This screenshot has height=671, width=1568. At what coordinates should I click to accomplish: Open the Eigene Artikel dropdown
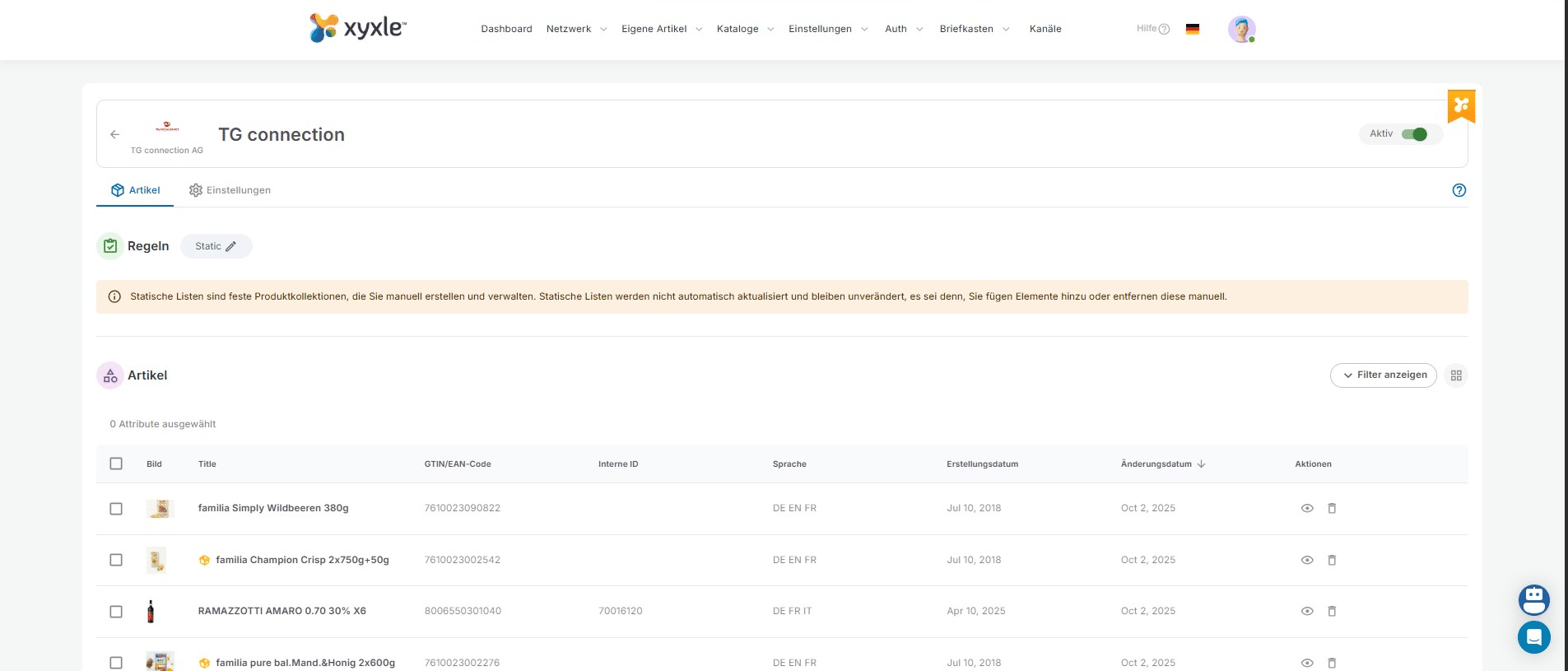(x=661, y=29)
